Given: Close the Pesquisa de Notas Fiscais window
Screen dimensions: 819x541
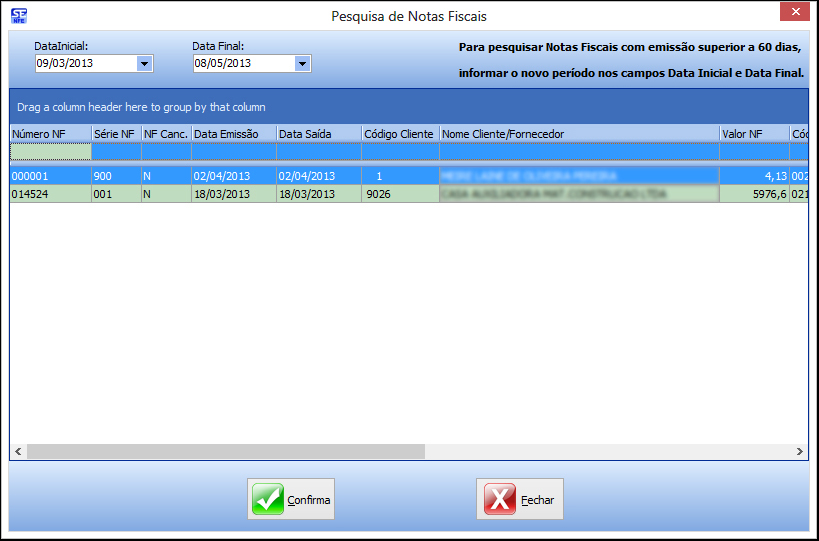Looking at the screenshot, I should 795,11.
